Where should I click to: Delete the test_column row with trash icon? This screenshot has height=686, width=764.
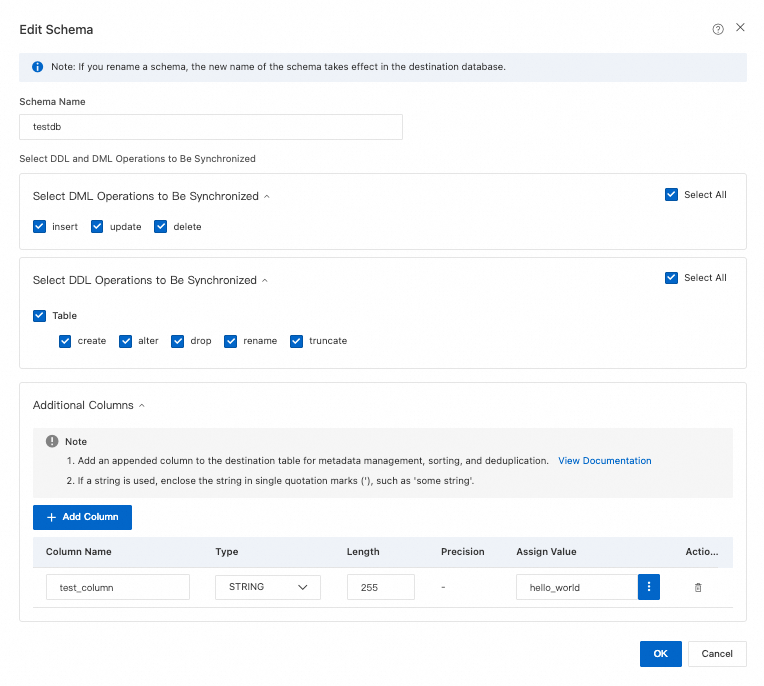698,588
